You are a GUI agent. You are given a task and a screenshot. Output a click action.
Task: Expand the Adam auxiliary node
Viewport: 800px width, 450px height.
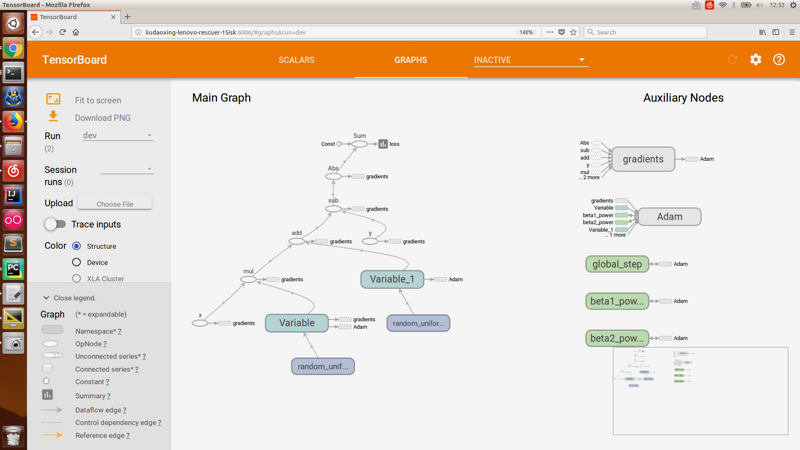tap(669, 217)
